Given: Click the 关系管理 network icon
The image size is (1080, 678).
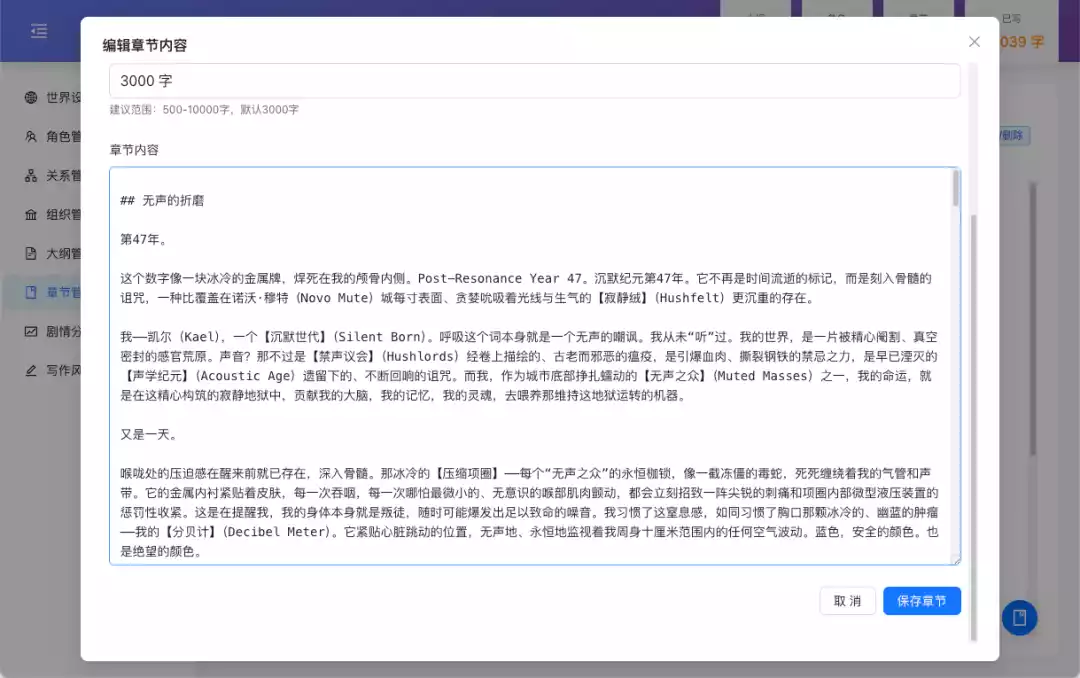Looking at the screenshot, I should pos(29,175).
